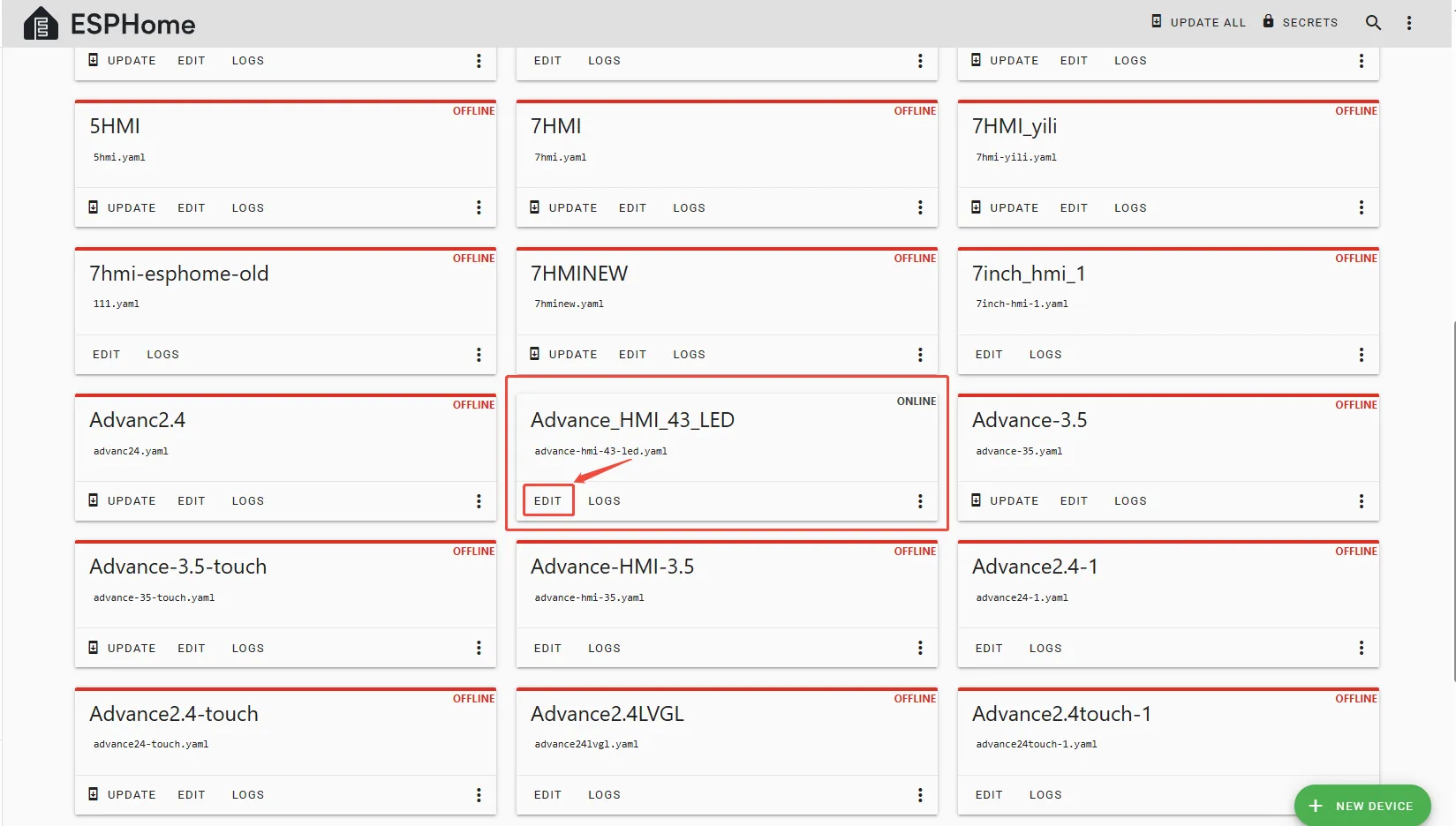This screenshot has height=826, width=1456.
Task: Click the green NEW DEVICE button
Action: click(x=1362, y=806)
